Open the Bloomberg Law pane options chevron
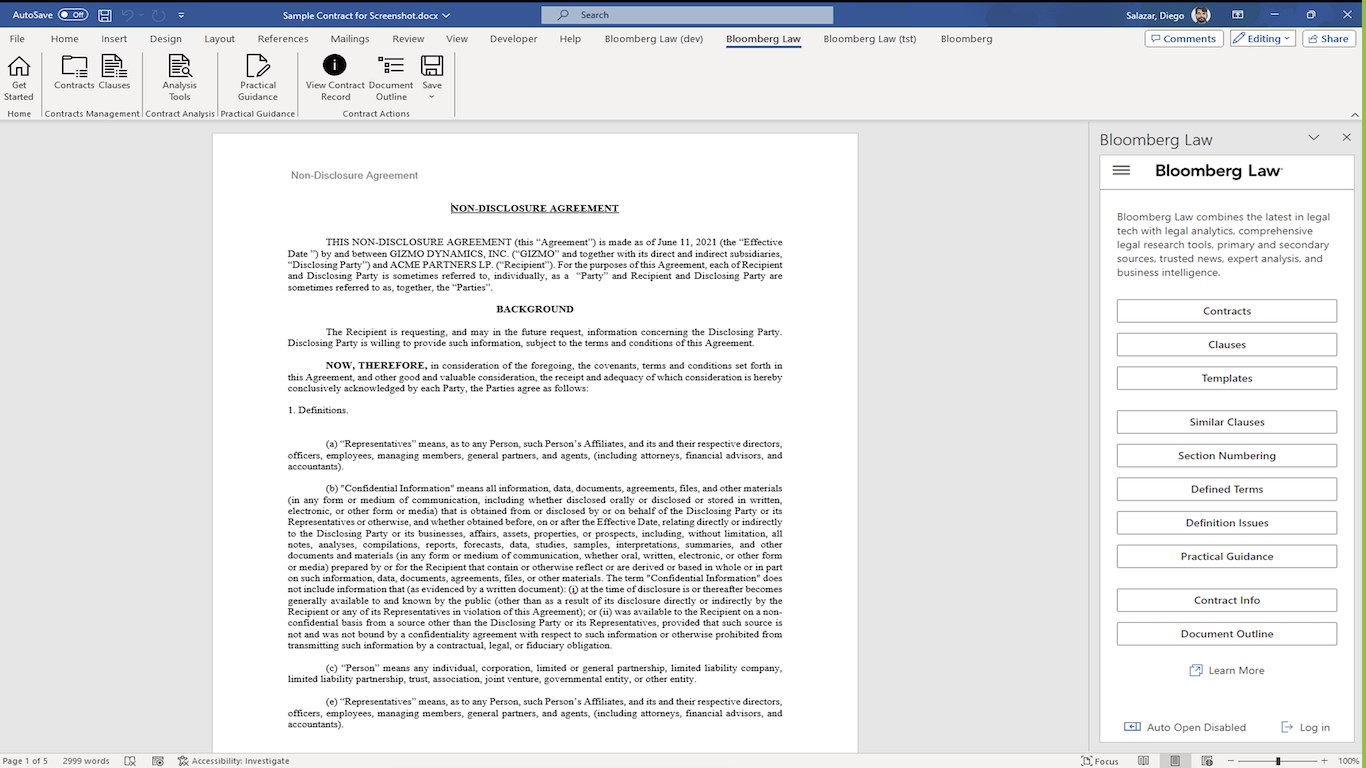The image size is (1366, 768). pos(1314,138)
